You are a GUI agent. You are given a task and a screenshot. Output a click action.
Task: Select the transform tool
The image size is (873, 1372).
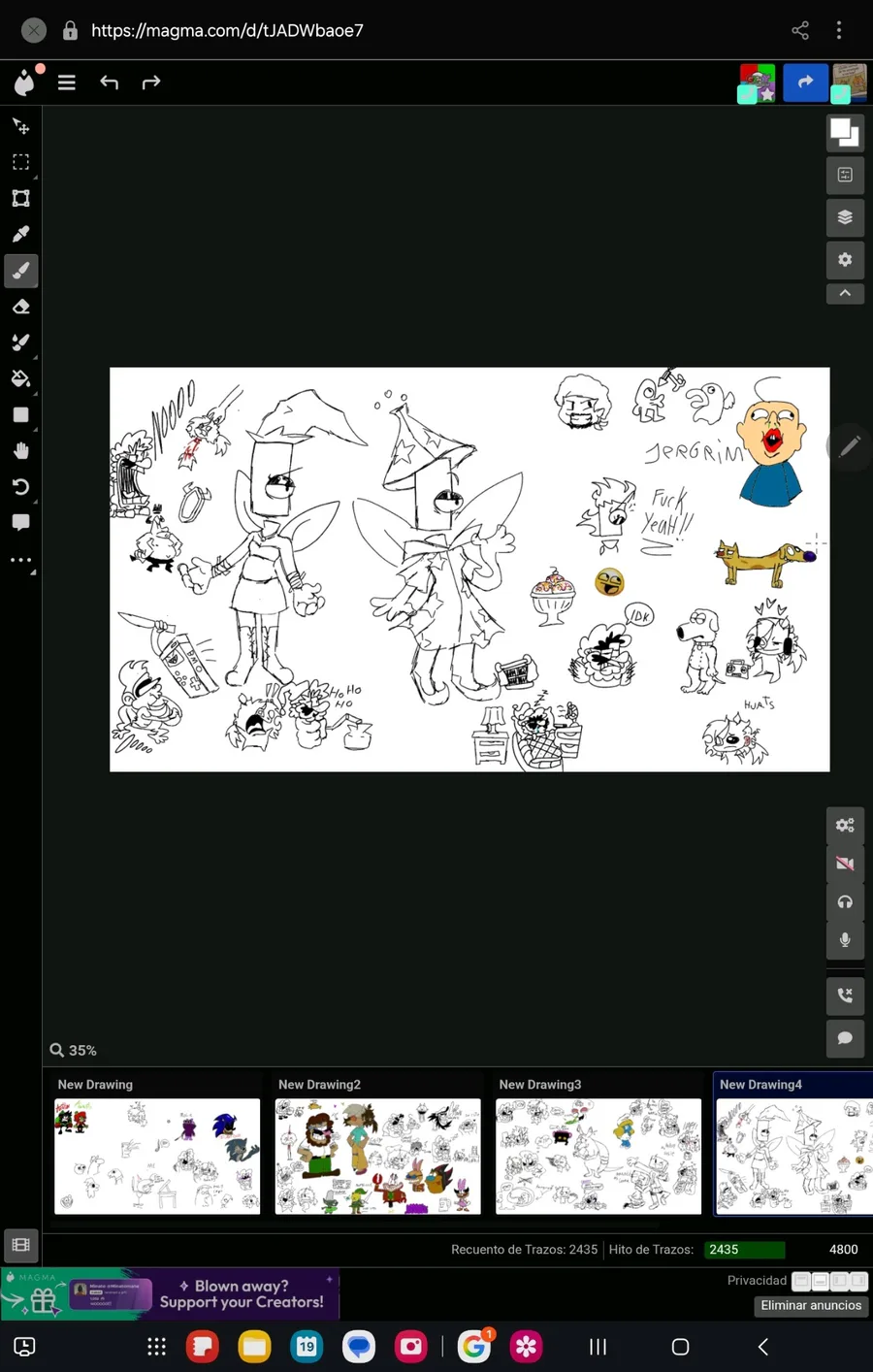(x=20, y=198)
